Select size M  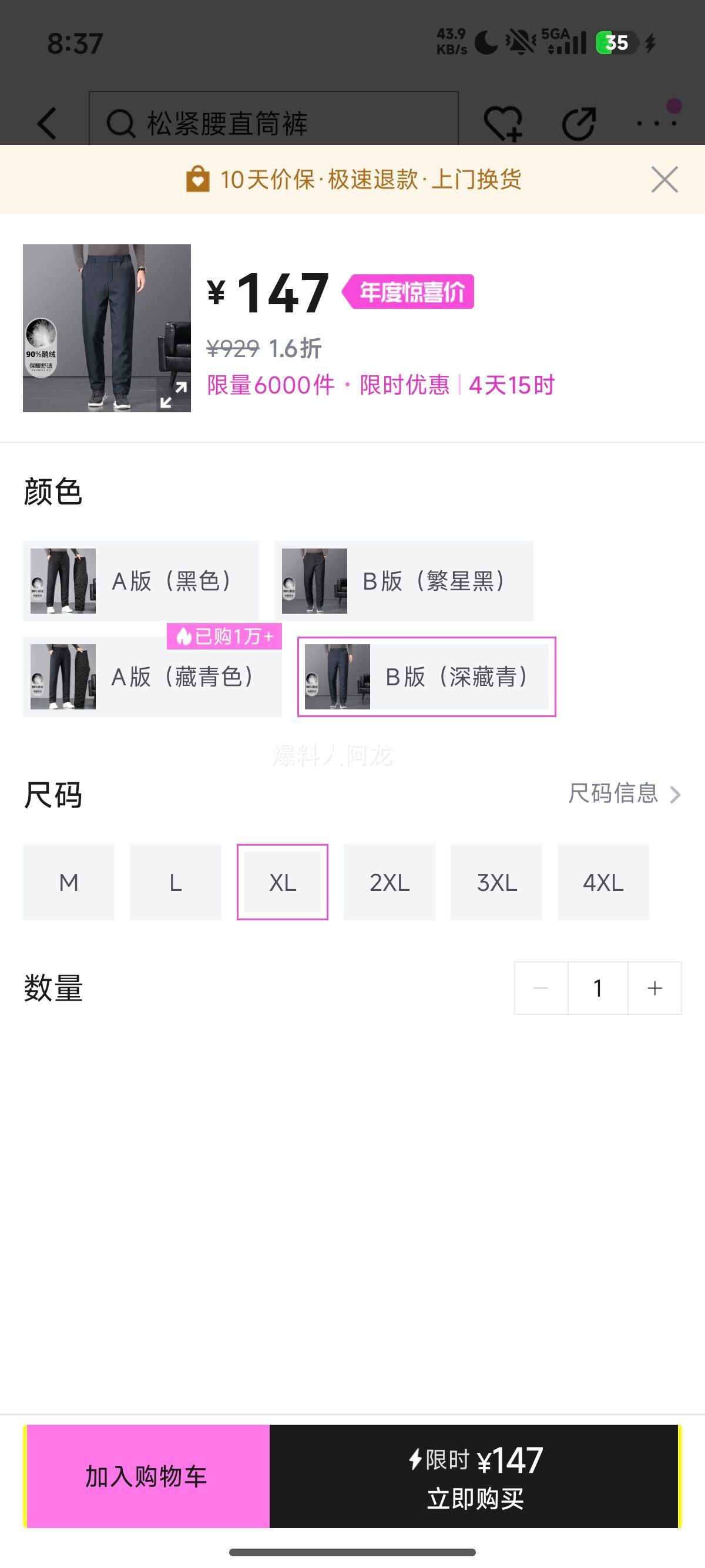pyautogui.click(x=69, y=882)
